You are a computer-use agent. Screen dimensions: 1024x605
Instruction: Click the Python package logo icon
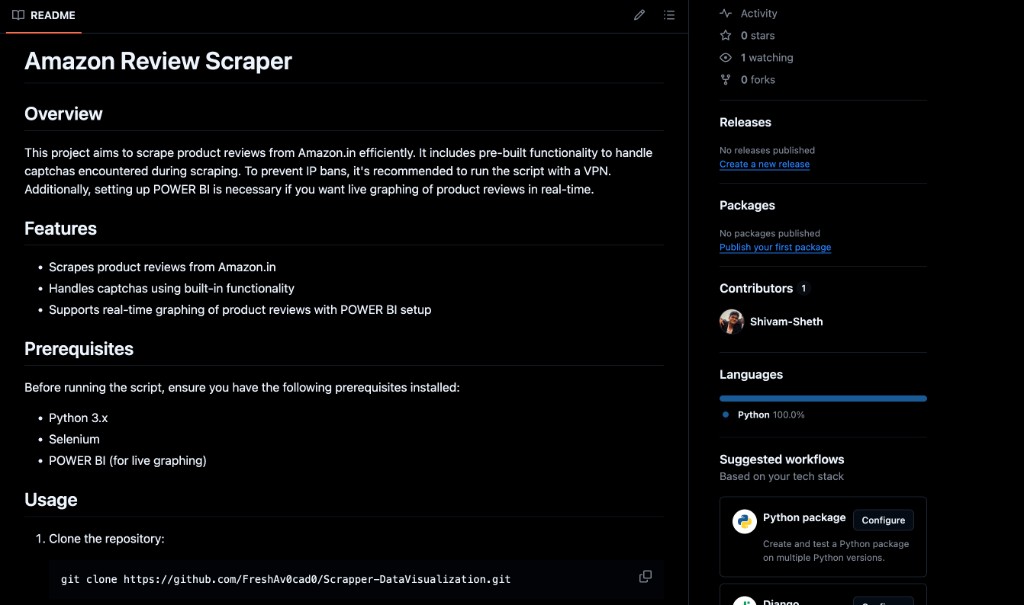point(744,521)
